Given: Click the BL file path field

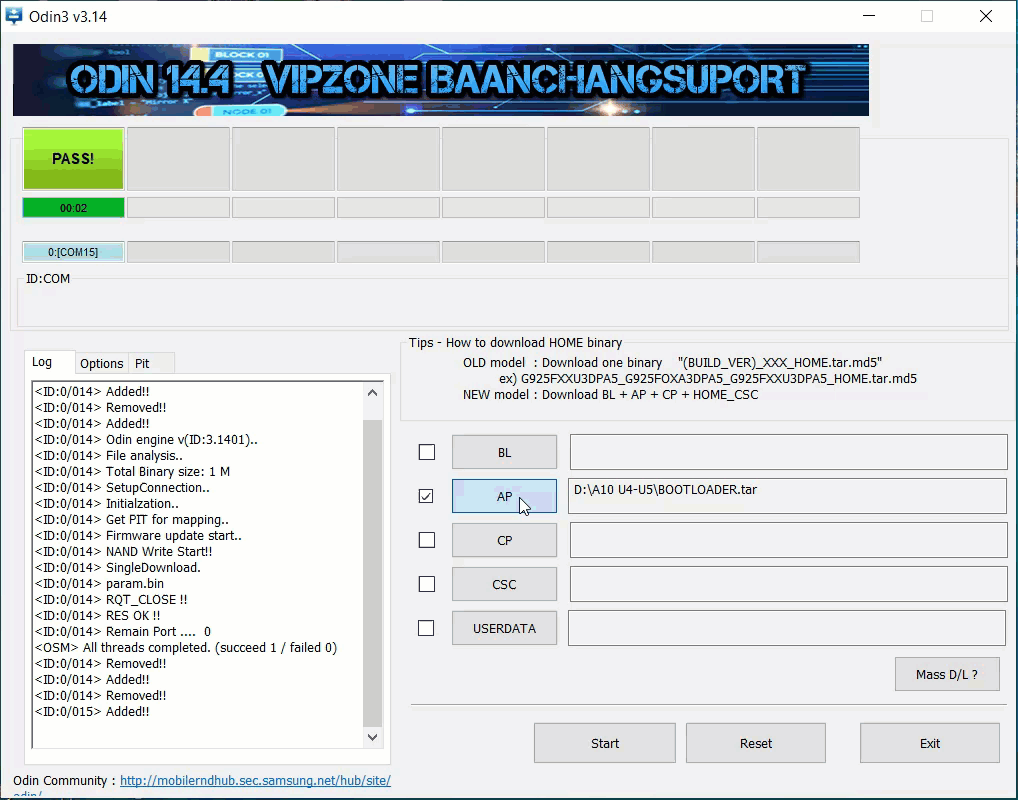Looking at the screenshot, I should [789, 452].
